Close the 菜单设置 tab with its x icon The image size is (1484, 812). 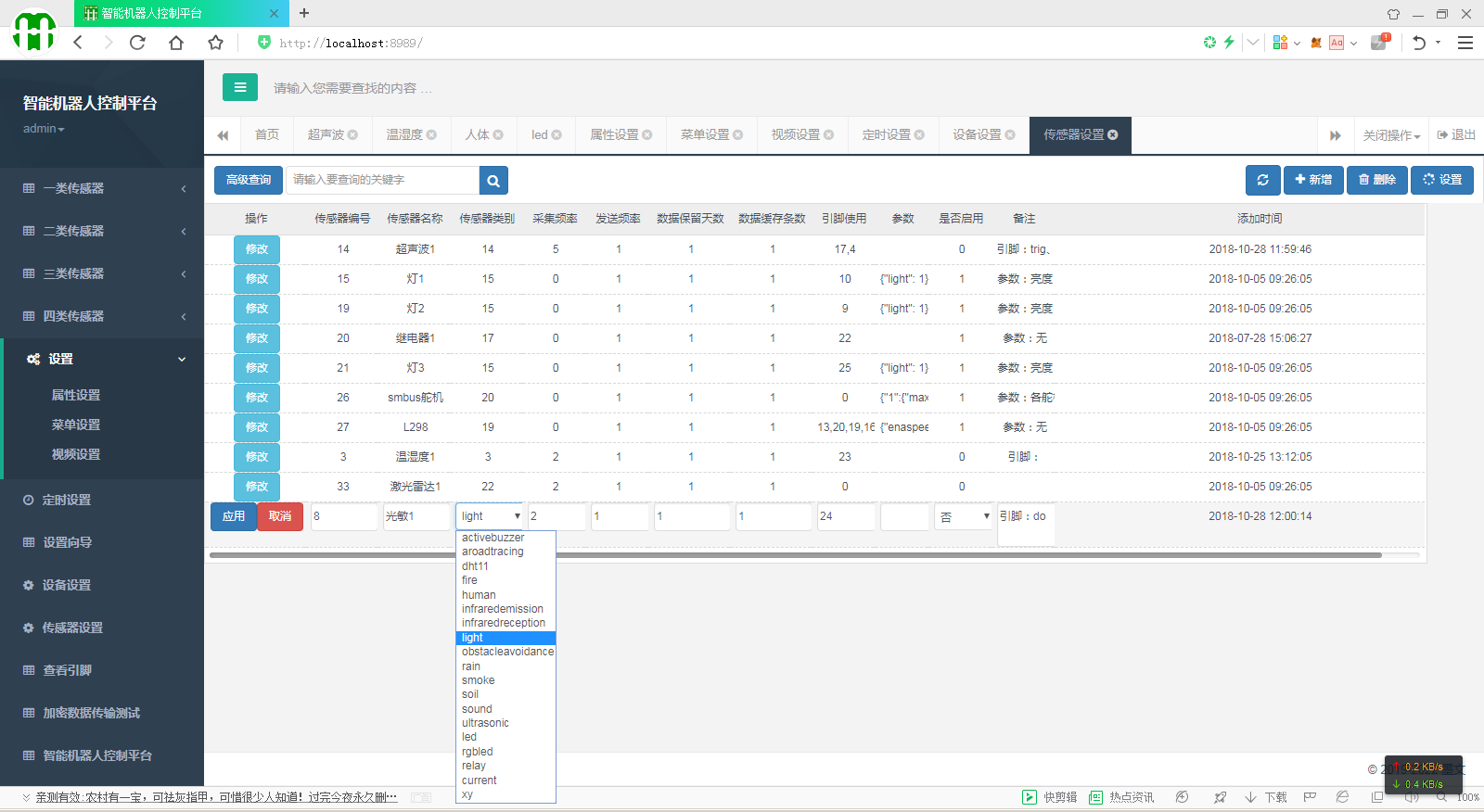coord(738,135)
